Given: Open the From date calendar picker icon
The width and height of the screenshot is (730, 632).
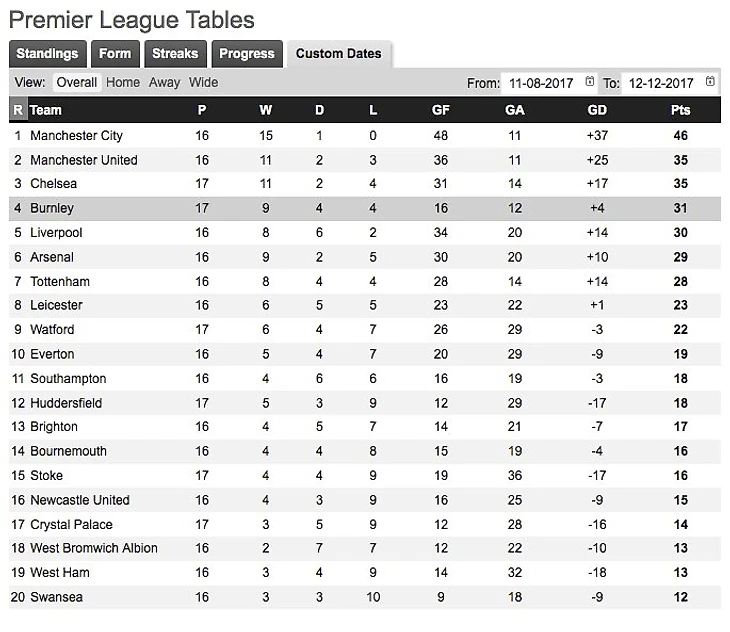Looking at the screenshot, I should click(590, 82).
